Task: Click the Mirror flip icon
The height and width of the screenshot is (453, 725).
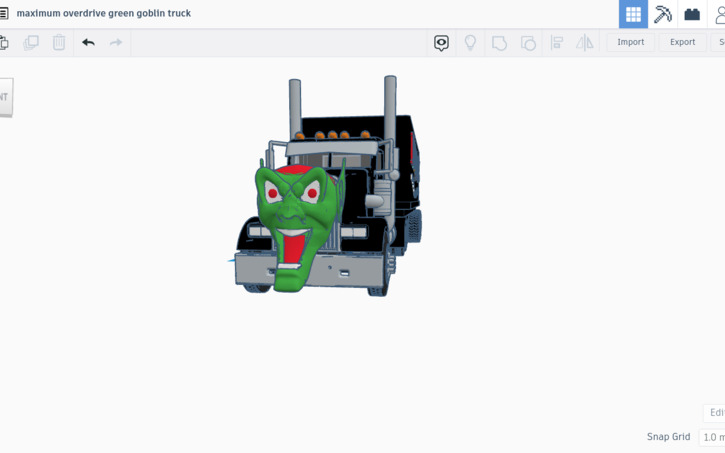Action: click(584, 43)
